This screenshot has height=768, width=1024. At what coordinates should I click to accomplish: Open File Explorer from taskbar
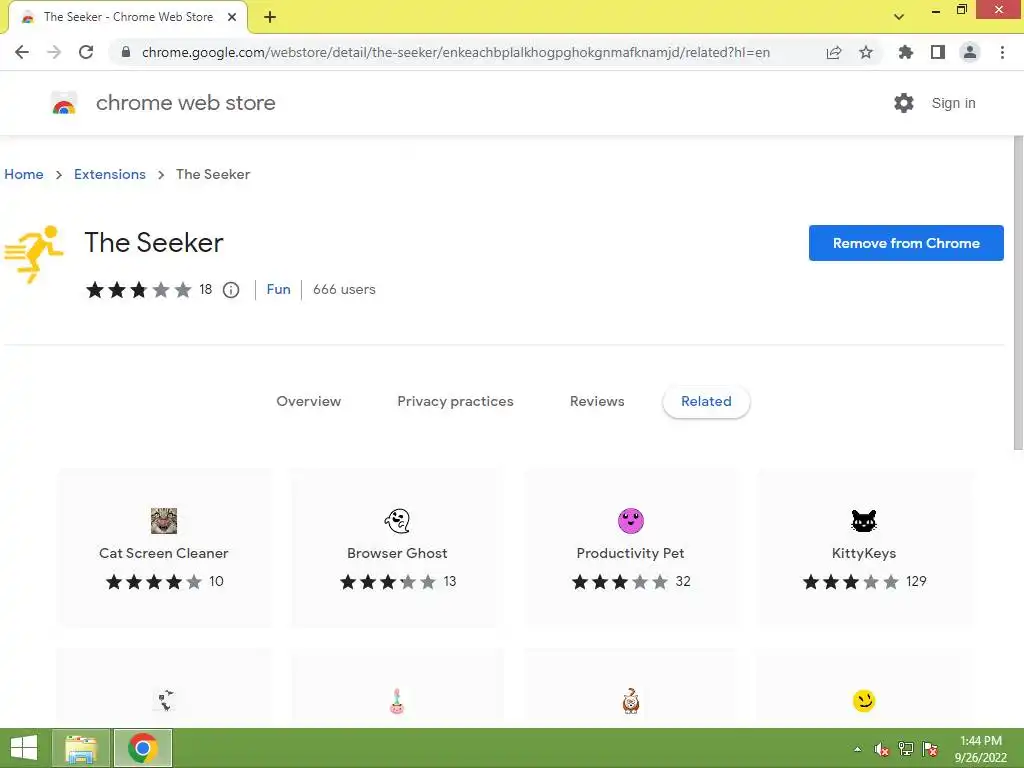pos(80,748)
